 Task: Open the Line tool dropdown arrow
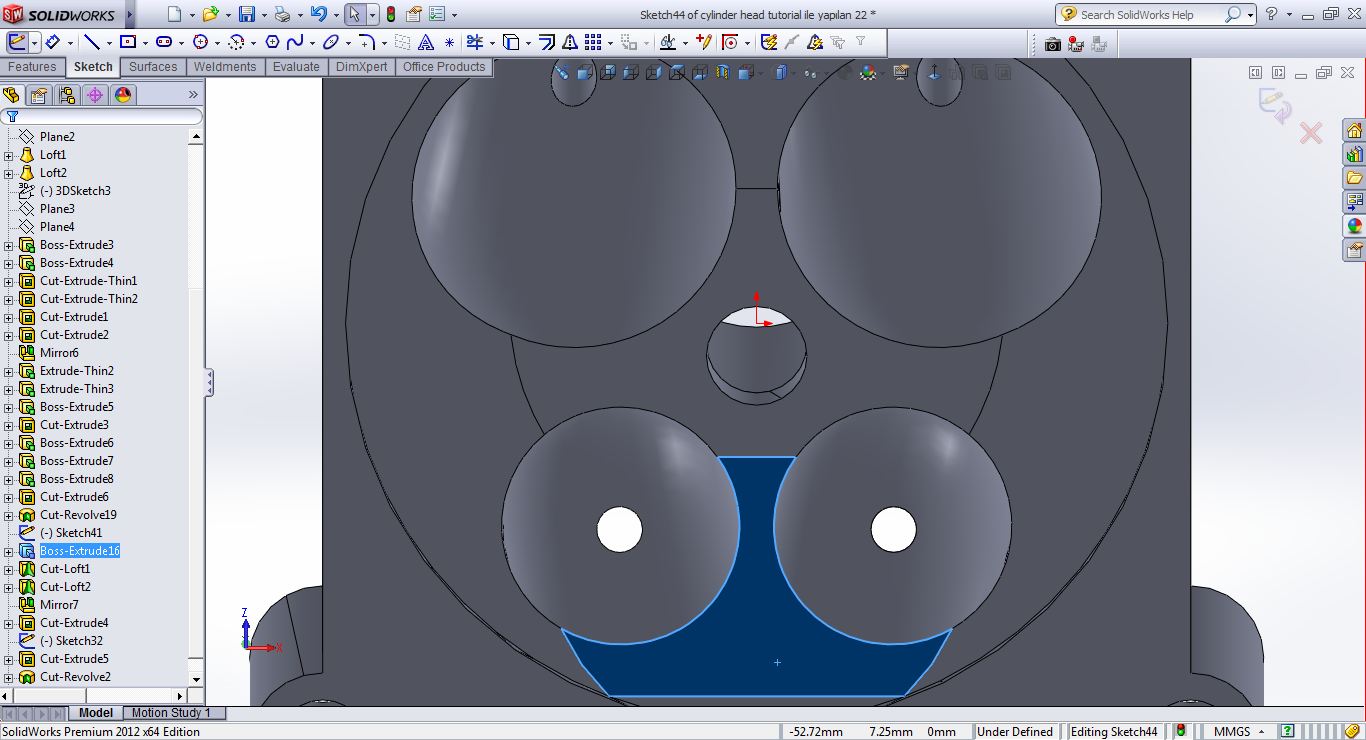point(109,43)
